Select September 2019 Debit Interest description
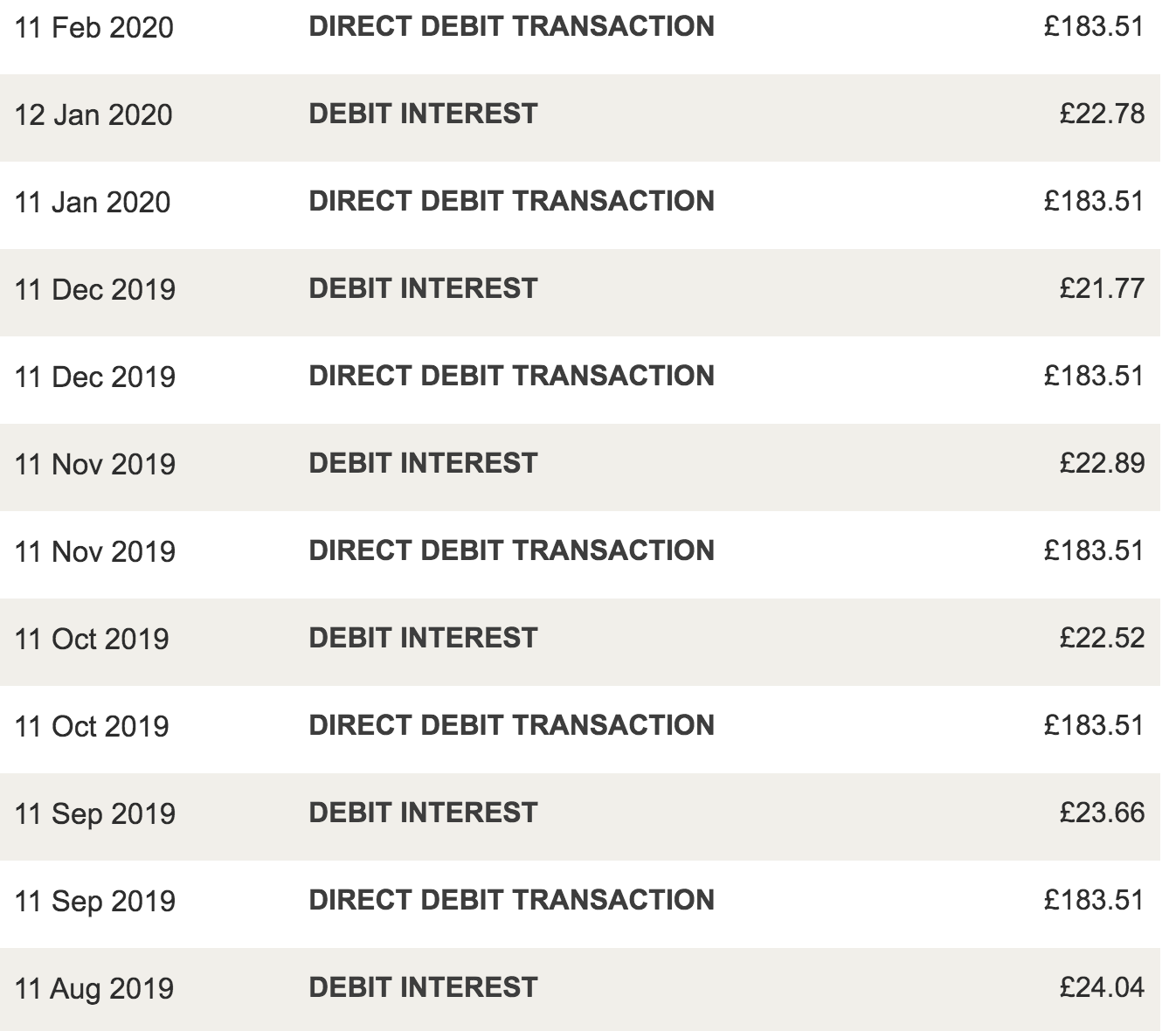Viewport: 1176px width, 1031px height. [x=423, y=813]
